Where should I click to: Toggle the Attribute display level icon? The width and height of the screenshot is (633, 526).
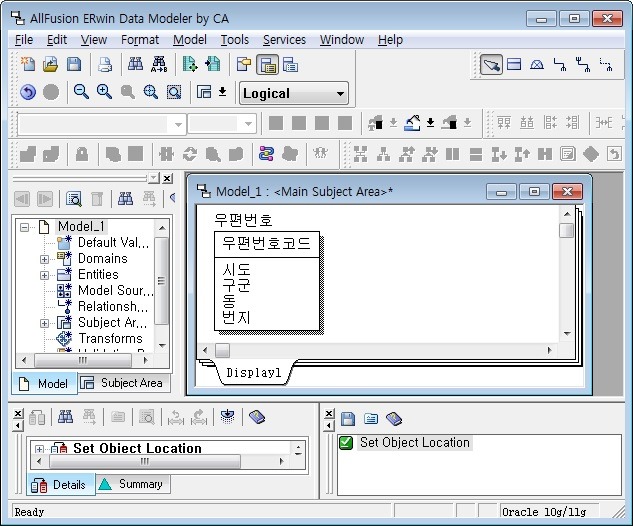[267, 65]
